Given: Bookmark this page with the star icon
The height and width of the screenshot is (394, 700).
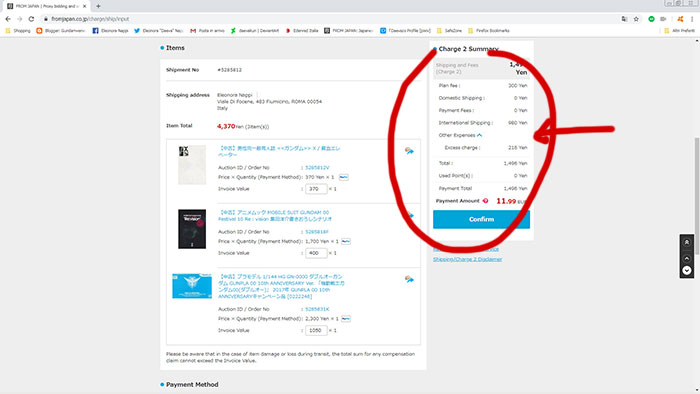Looking at the screenshot, I should click(x=636, y=19).
